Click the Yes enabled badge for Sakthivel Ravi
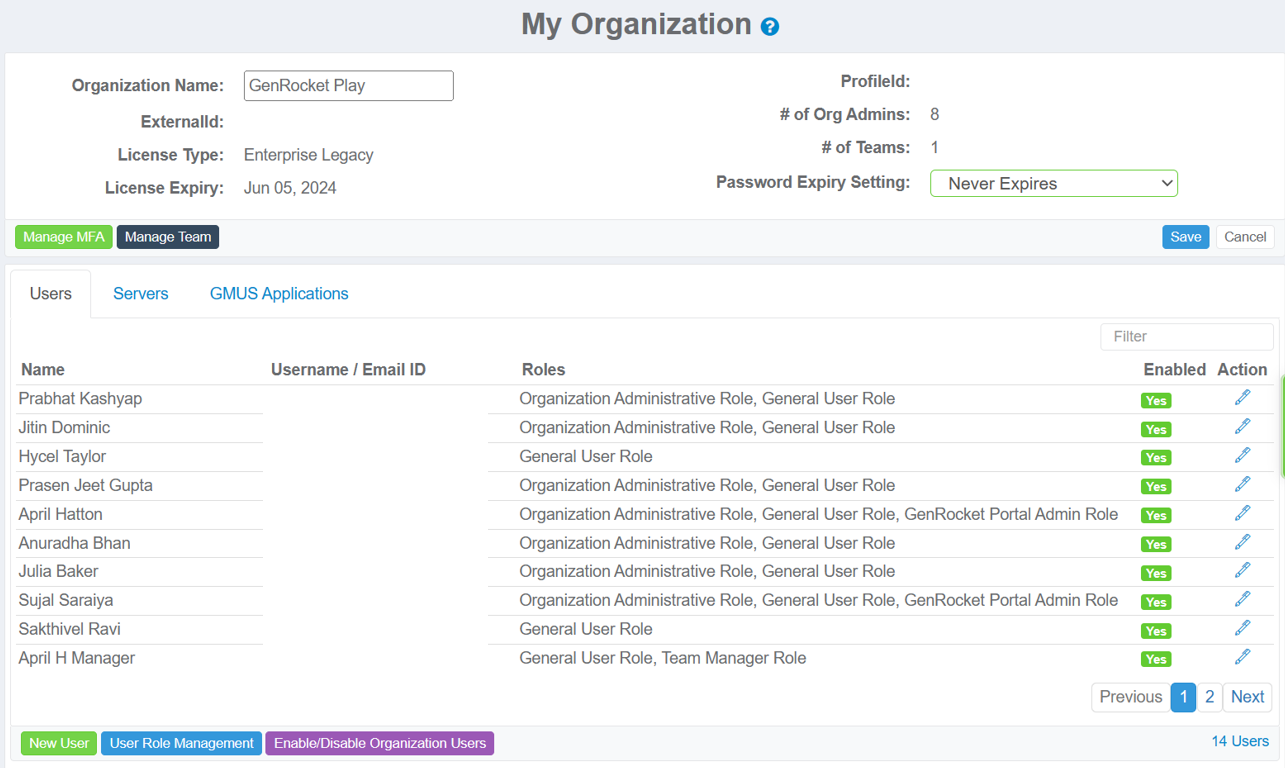The image size is (1285, 768). click(x=1156, y=631)
